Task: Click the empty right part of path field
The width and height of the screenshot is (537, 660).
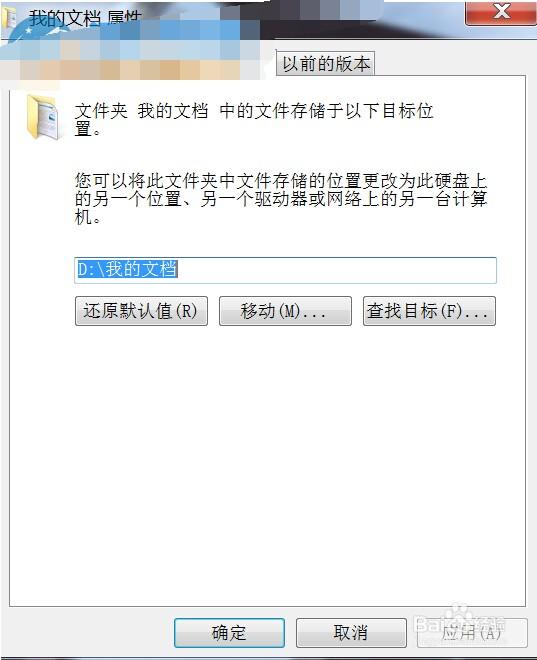Action: [x=337, y=270]
